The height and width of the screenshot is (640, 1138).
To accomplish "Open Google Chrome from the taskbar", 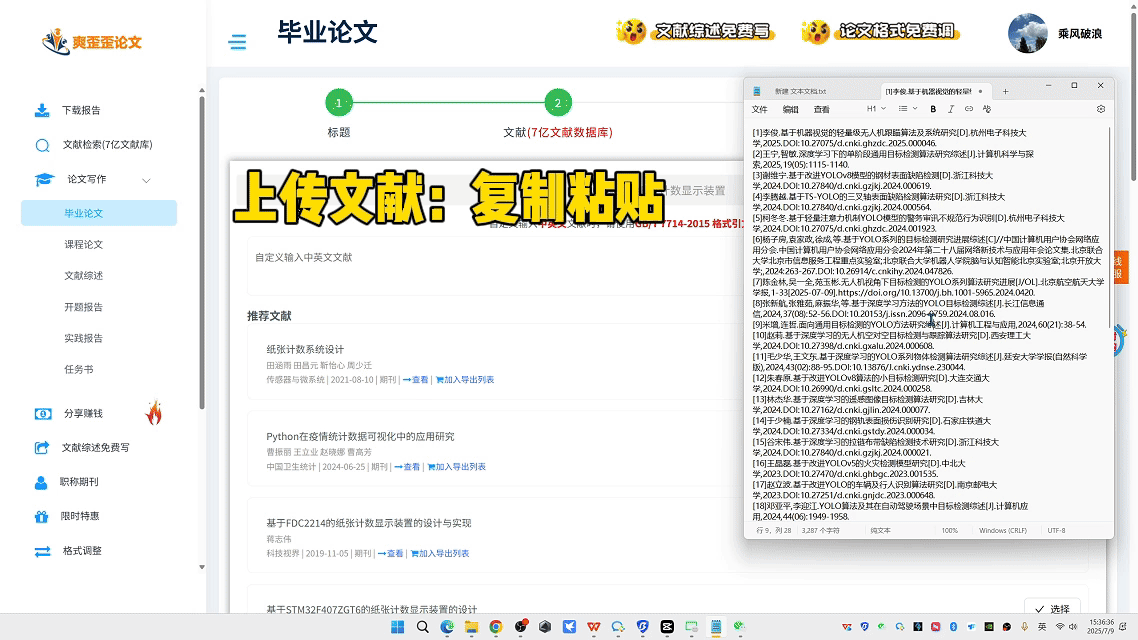I will [495, 627].
